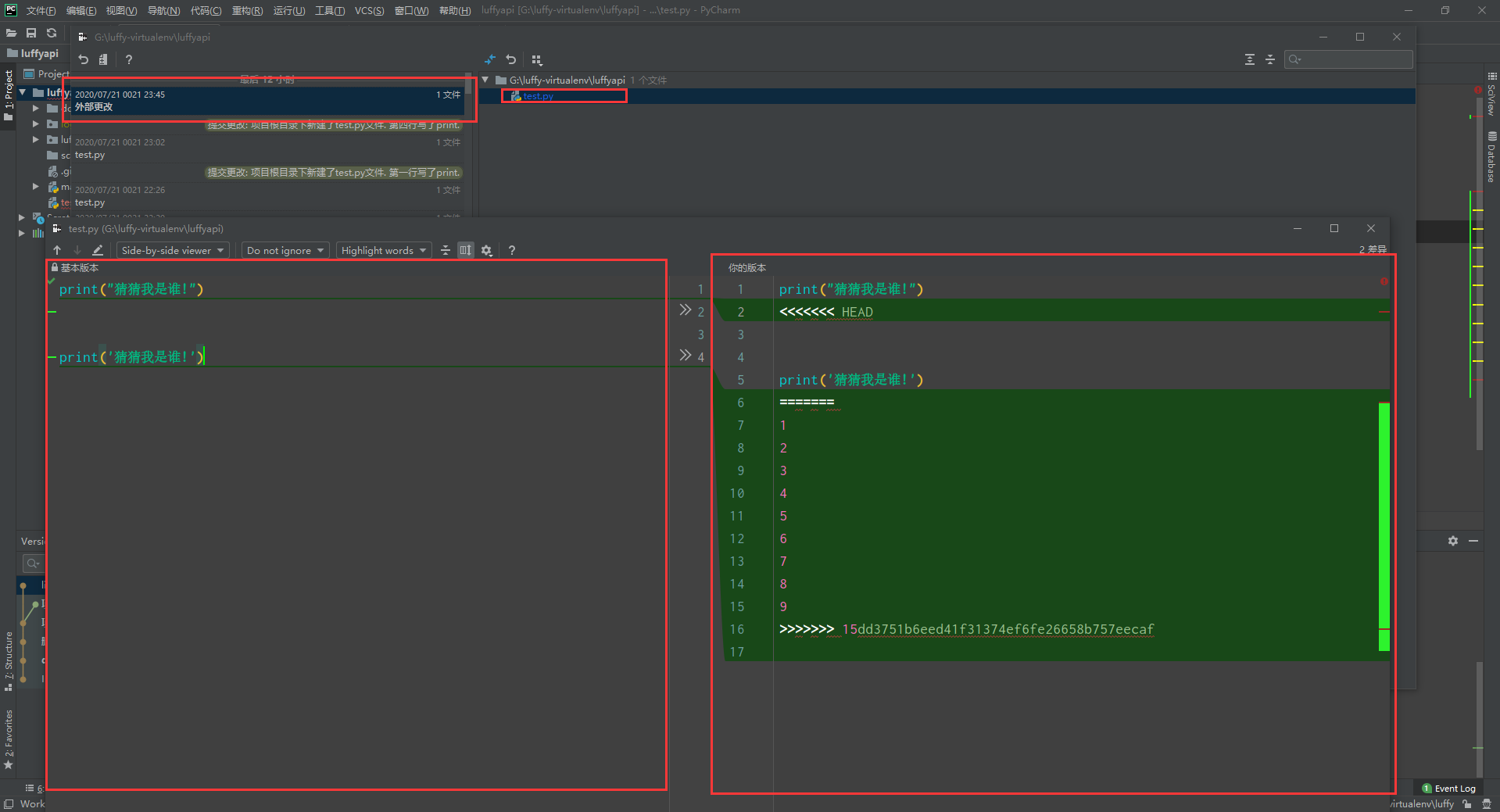Apply change with chevron at line 2
Screen dimensions: 1500x812
click(685, 310)
